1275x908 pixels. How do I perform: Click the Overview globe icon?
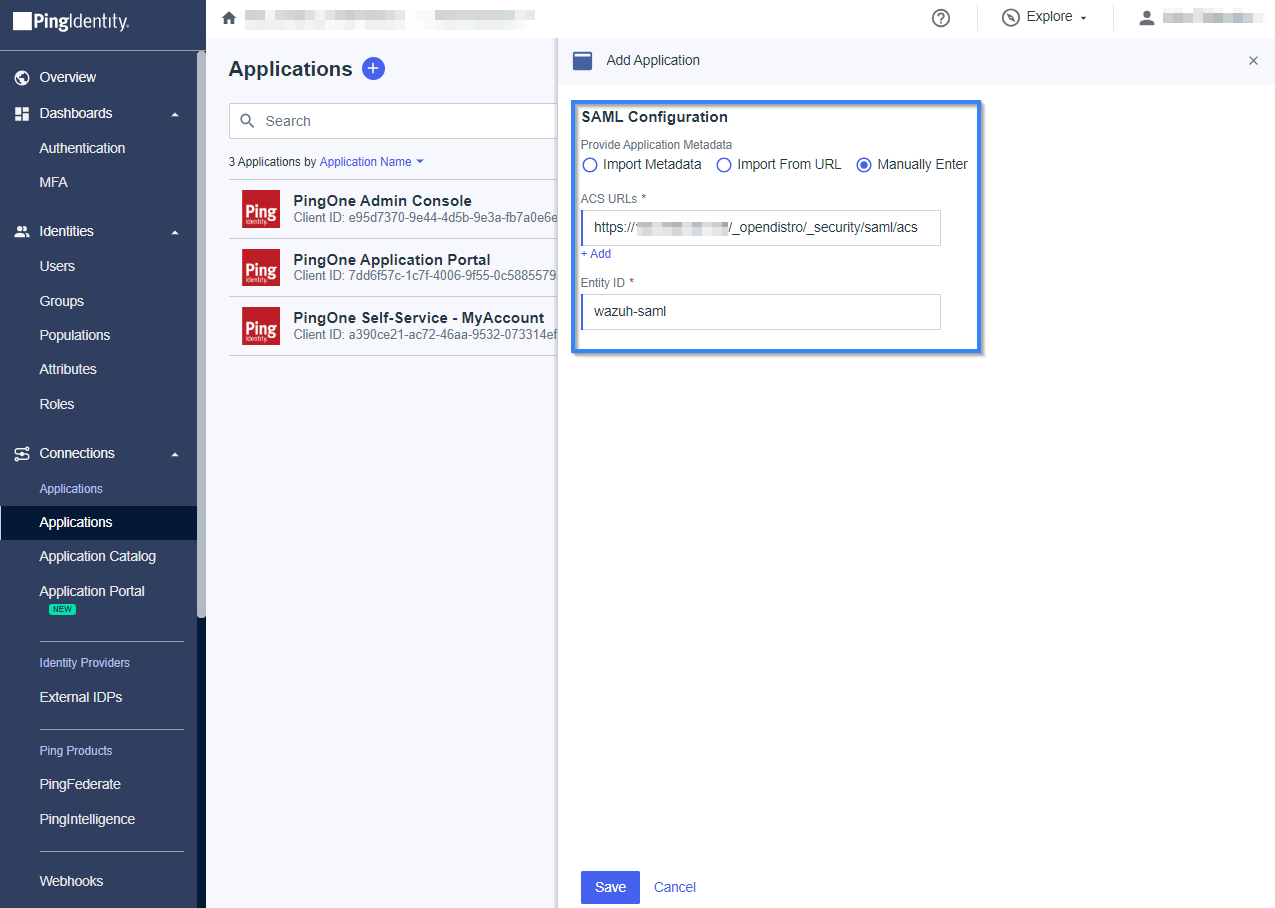click(x=21, y=77)
